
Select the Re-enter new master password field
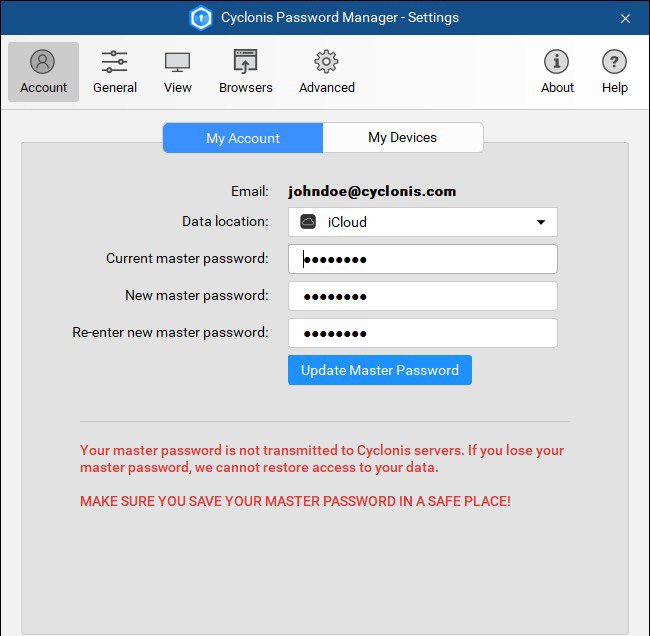coord(422,333)
